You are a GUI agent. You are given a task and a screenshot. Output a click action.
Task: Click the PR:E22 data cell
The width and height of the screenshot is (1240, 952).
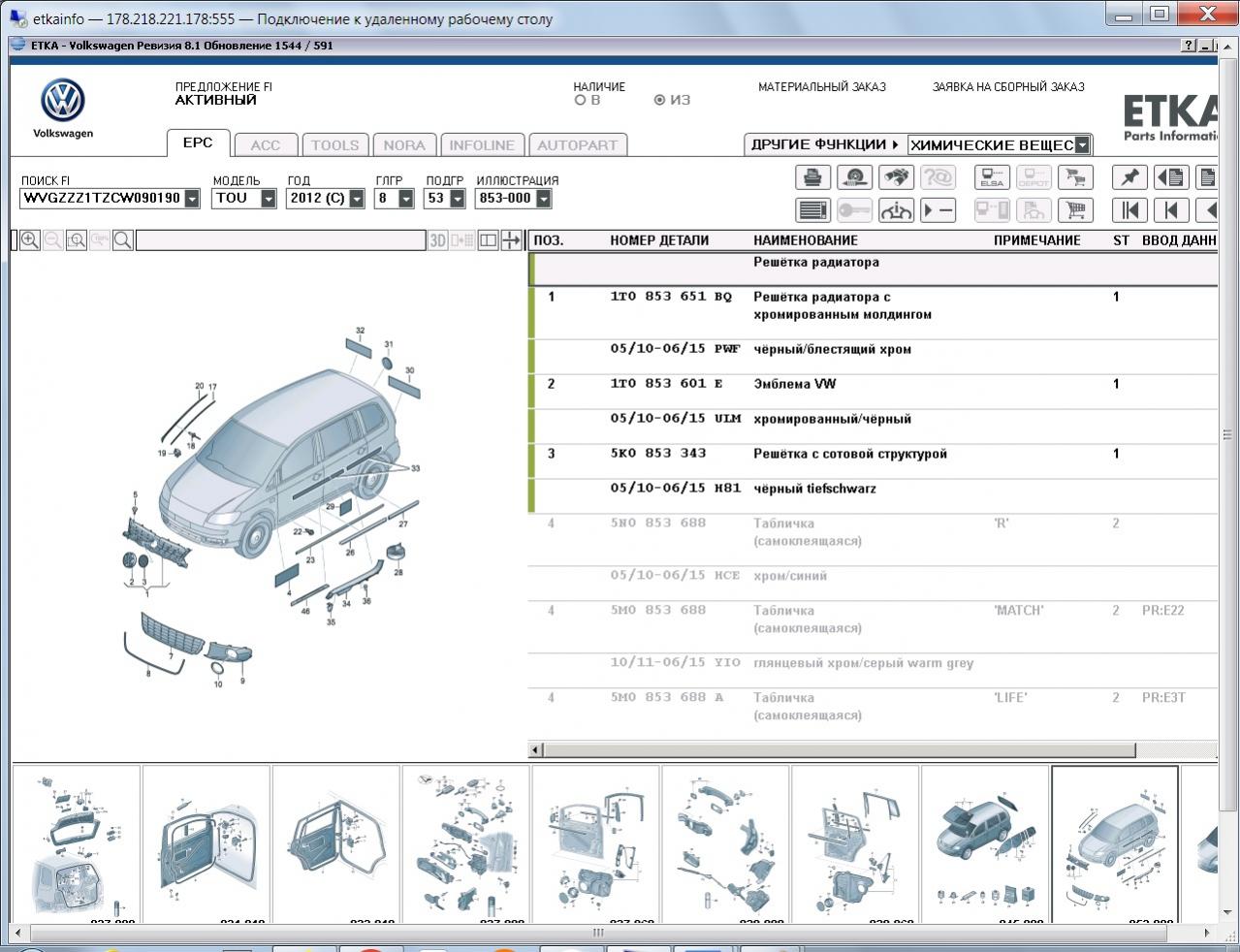[1162, 611]
